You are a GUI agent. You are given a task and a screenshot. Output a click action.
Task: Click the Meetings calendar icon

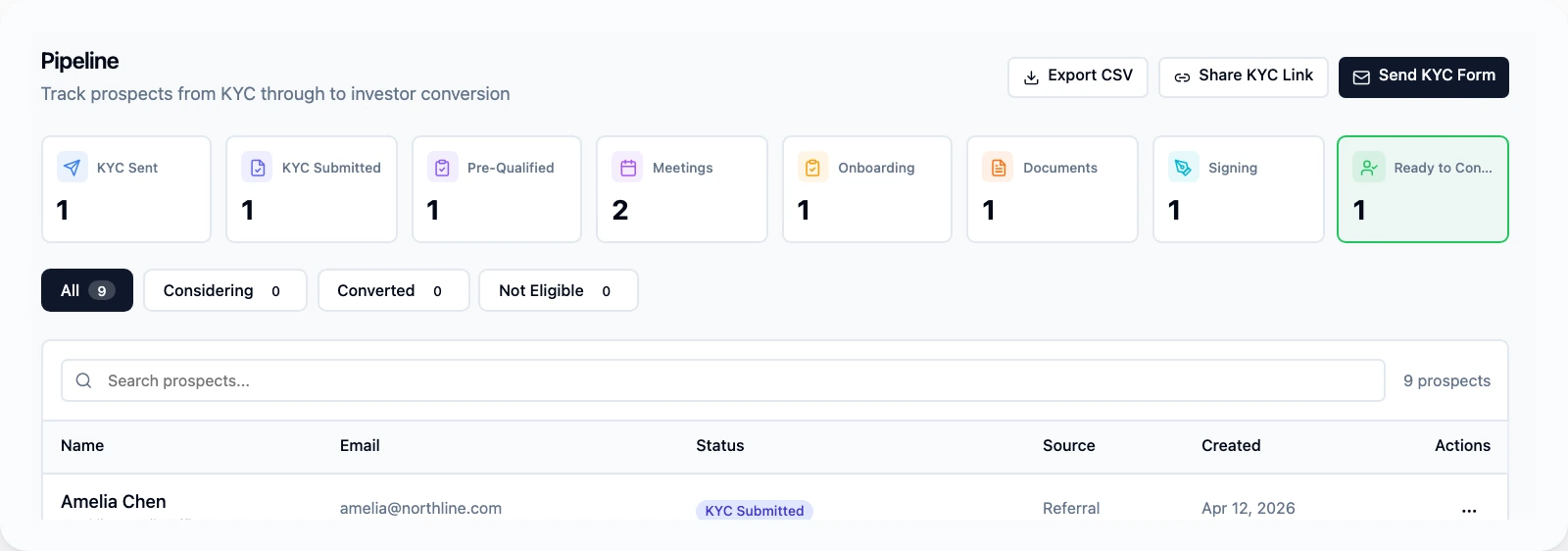coord(628,168)
